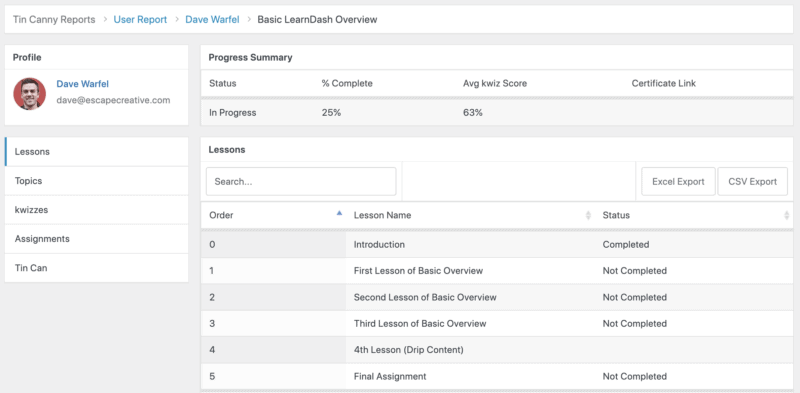Click the Lesson Name column header
Image resolution: width=800 pixels, height=393 pixels.
pyautogui.click(x=470, y=215)
